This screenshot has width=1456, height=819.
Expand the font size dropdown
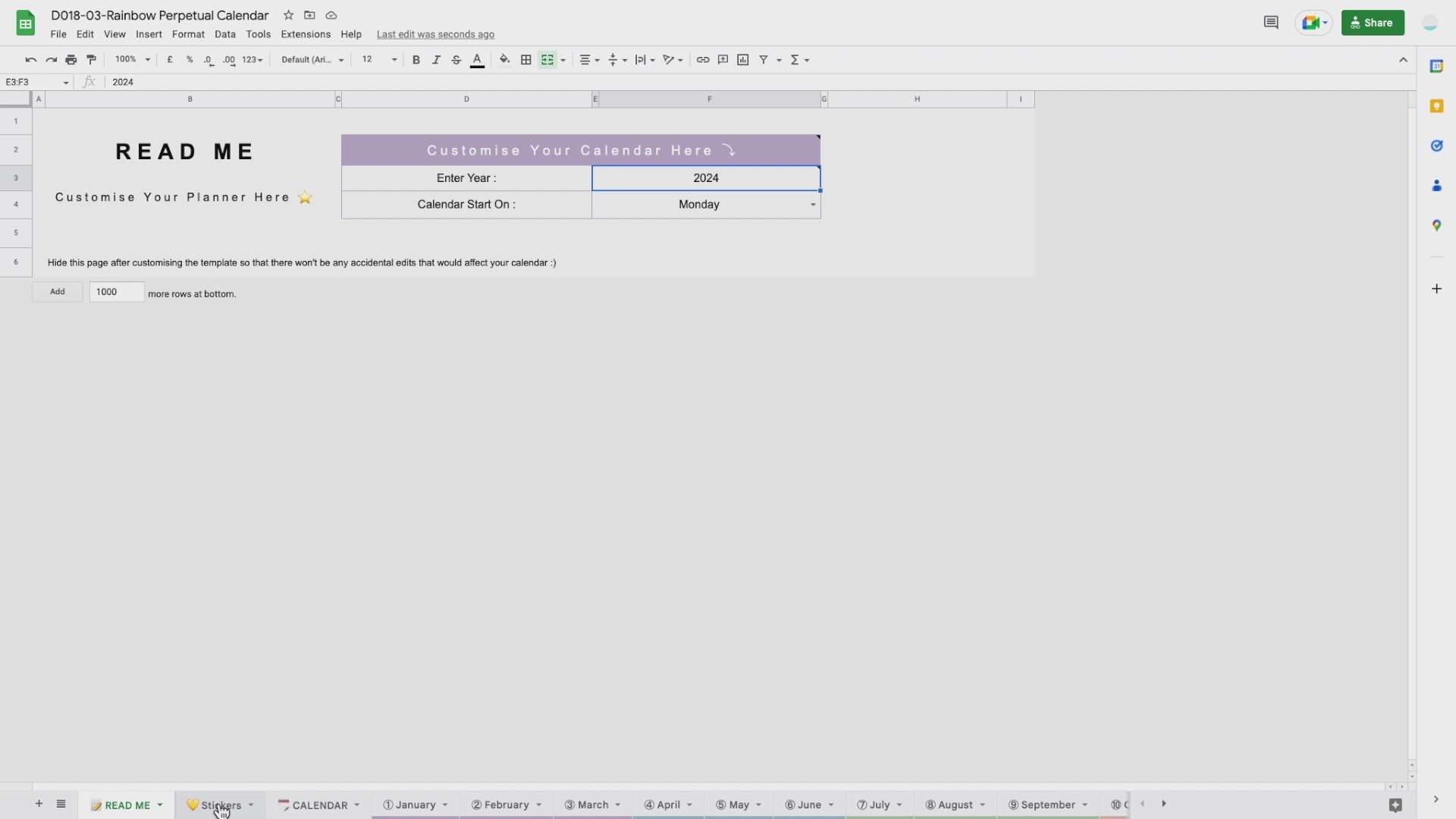(x=394, y=60)
